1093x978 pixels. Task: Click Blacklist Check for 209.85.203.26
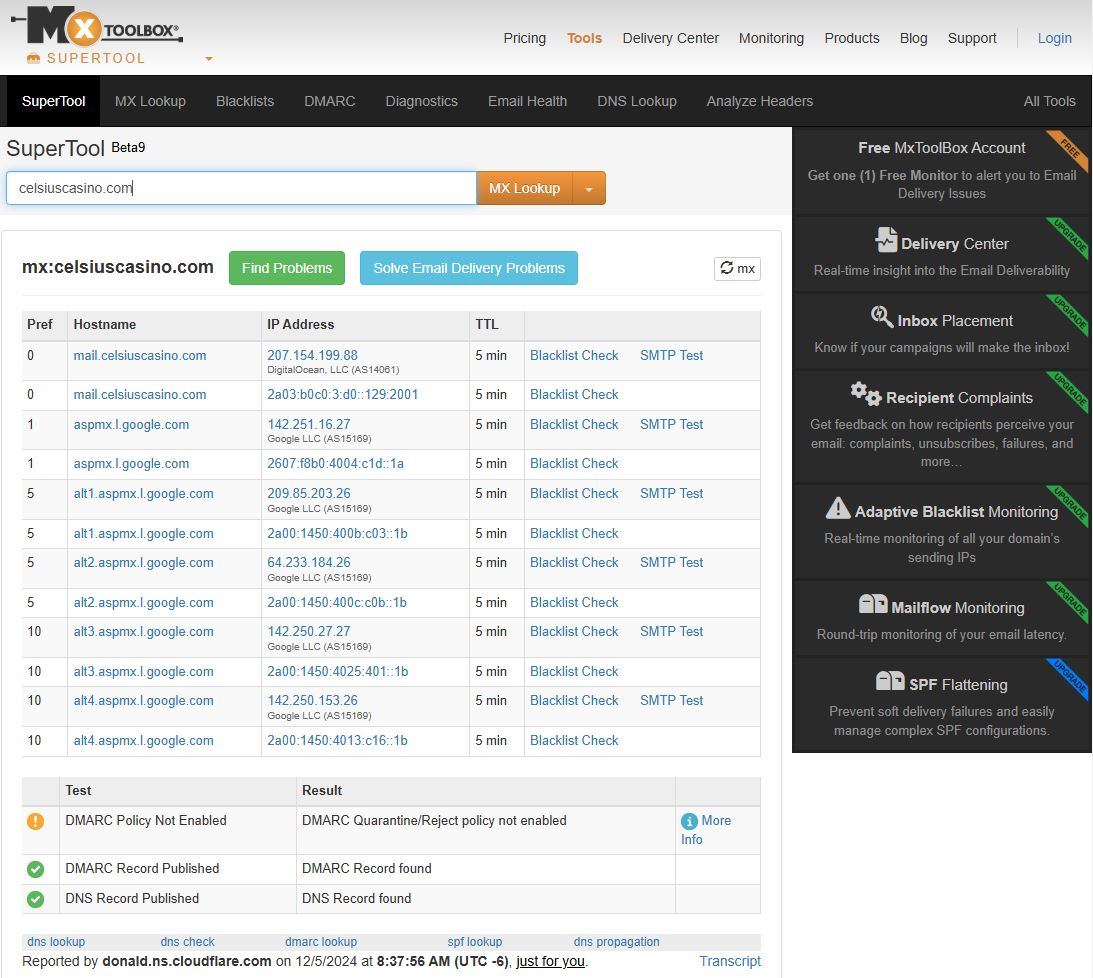pyautogui.click(x=574, y=494)
